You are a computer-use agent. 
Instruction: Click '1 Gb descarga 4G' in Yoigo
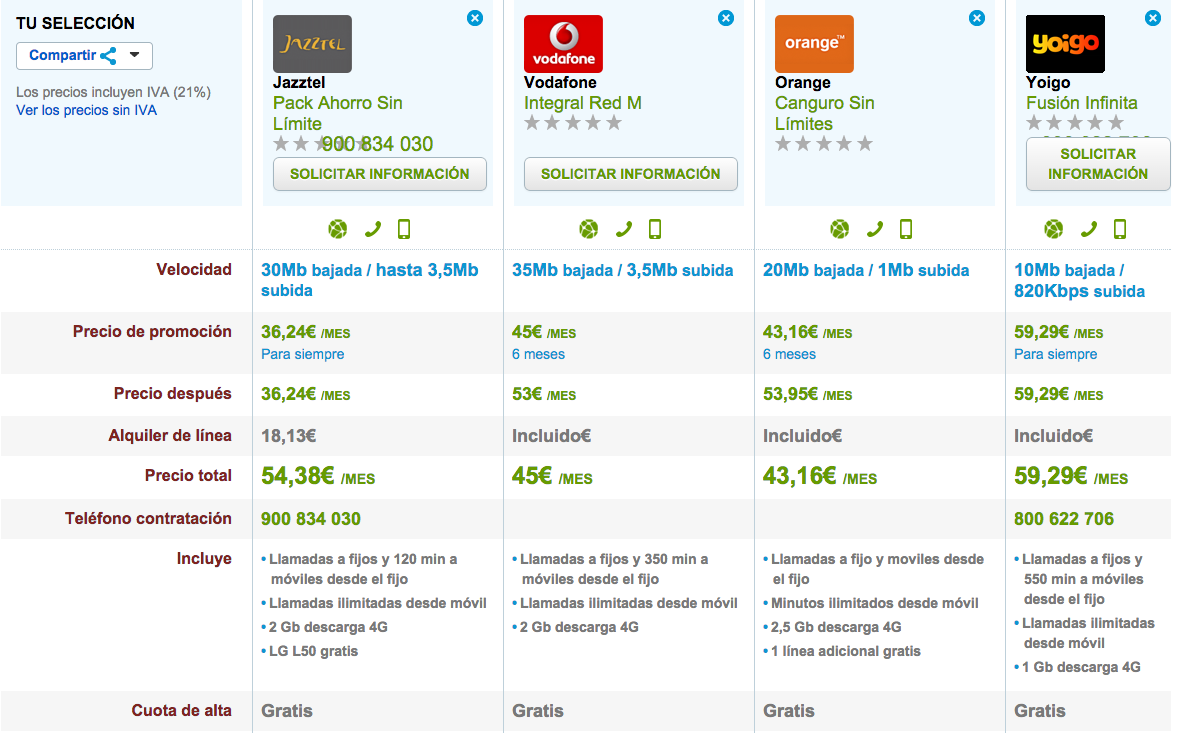(1081, 667)
